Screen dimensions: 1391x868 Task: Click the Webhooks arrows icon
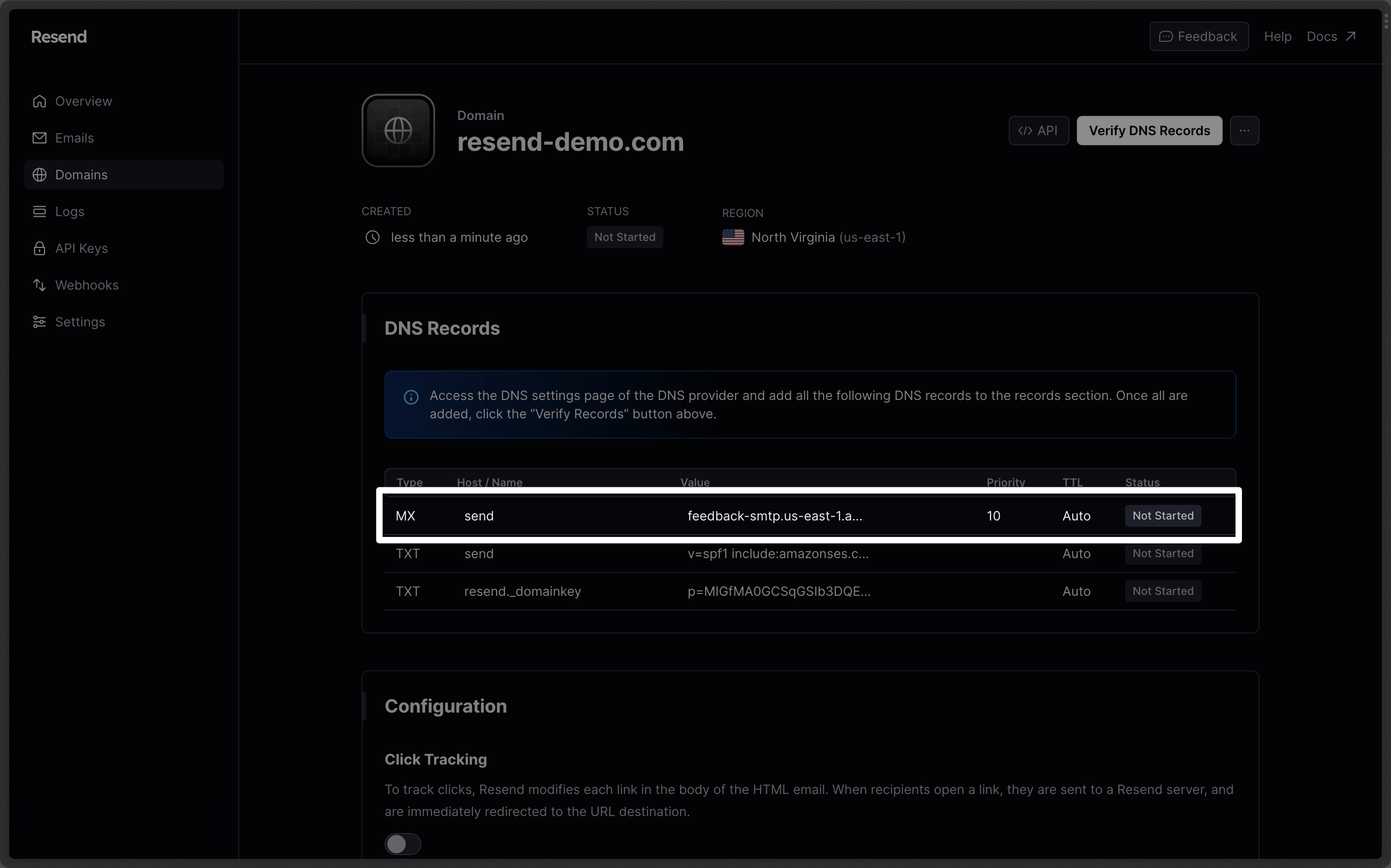(x=39, y=285)
